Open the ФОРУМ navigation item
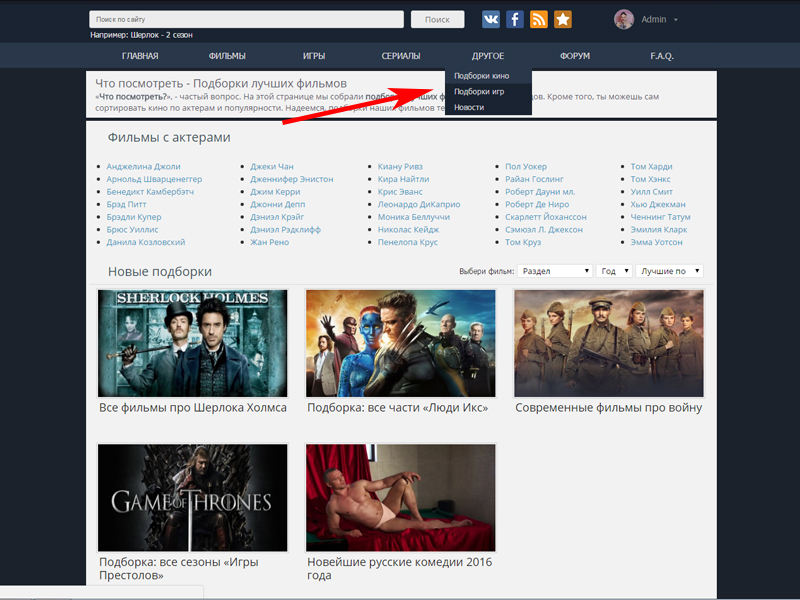The image size is (800, 600). pyautogui.click(x=575, y=56)
